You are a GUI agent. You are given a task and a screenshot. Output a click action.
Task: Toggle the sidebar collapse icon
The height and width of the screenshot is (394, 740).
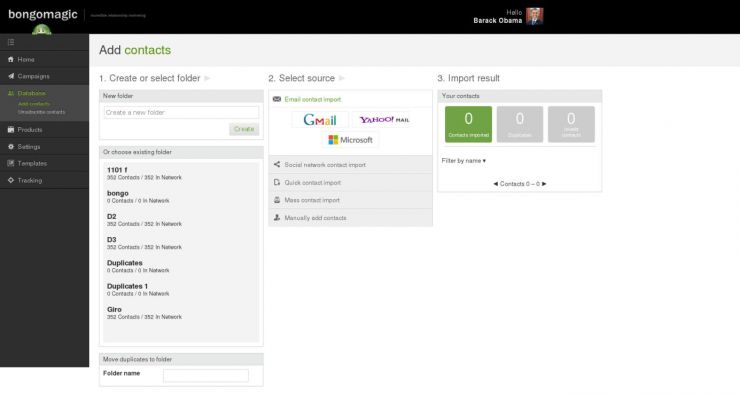(x=11, y=42)
